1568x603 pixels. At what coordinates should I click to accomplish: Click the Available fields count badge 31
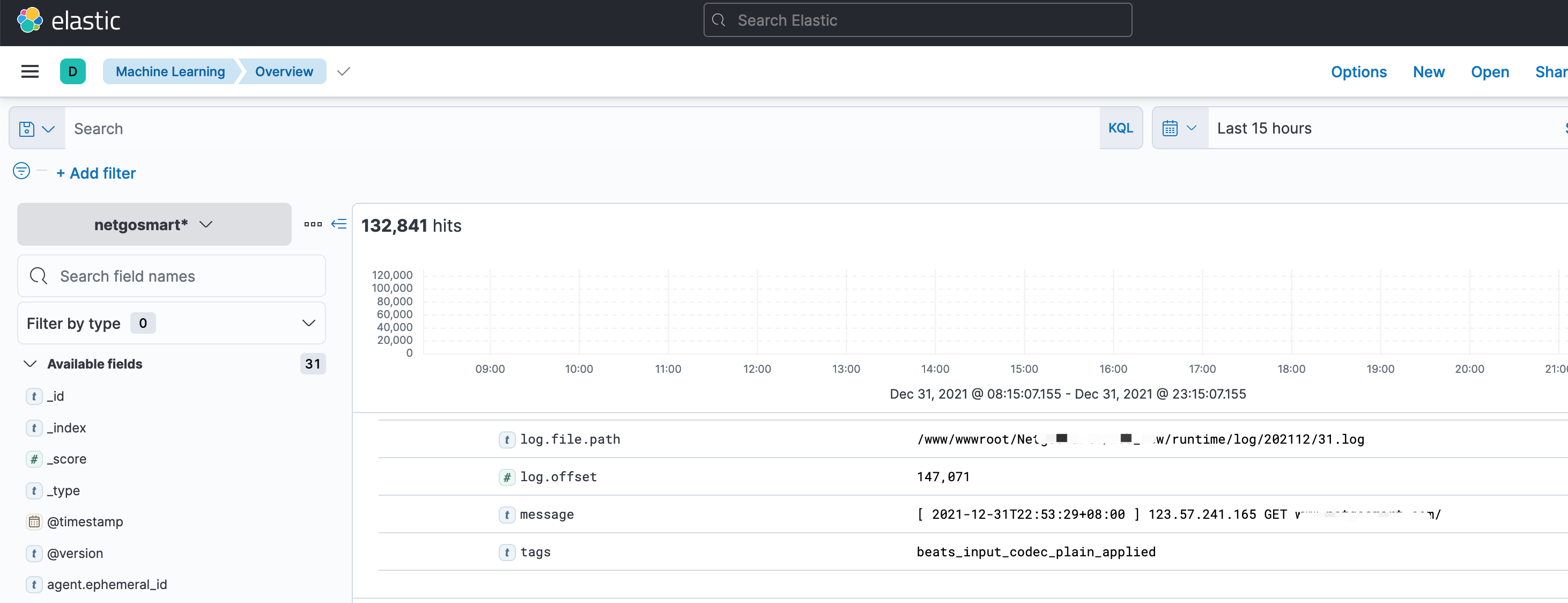tap(313, 364)
